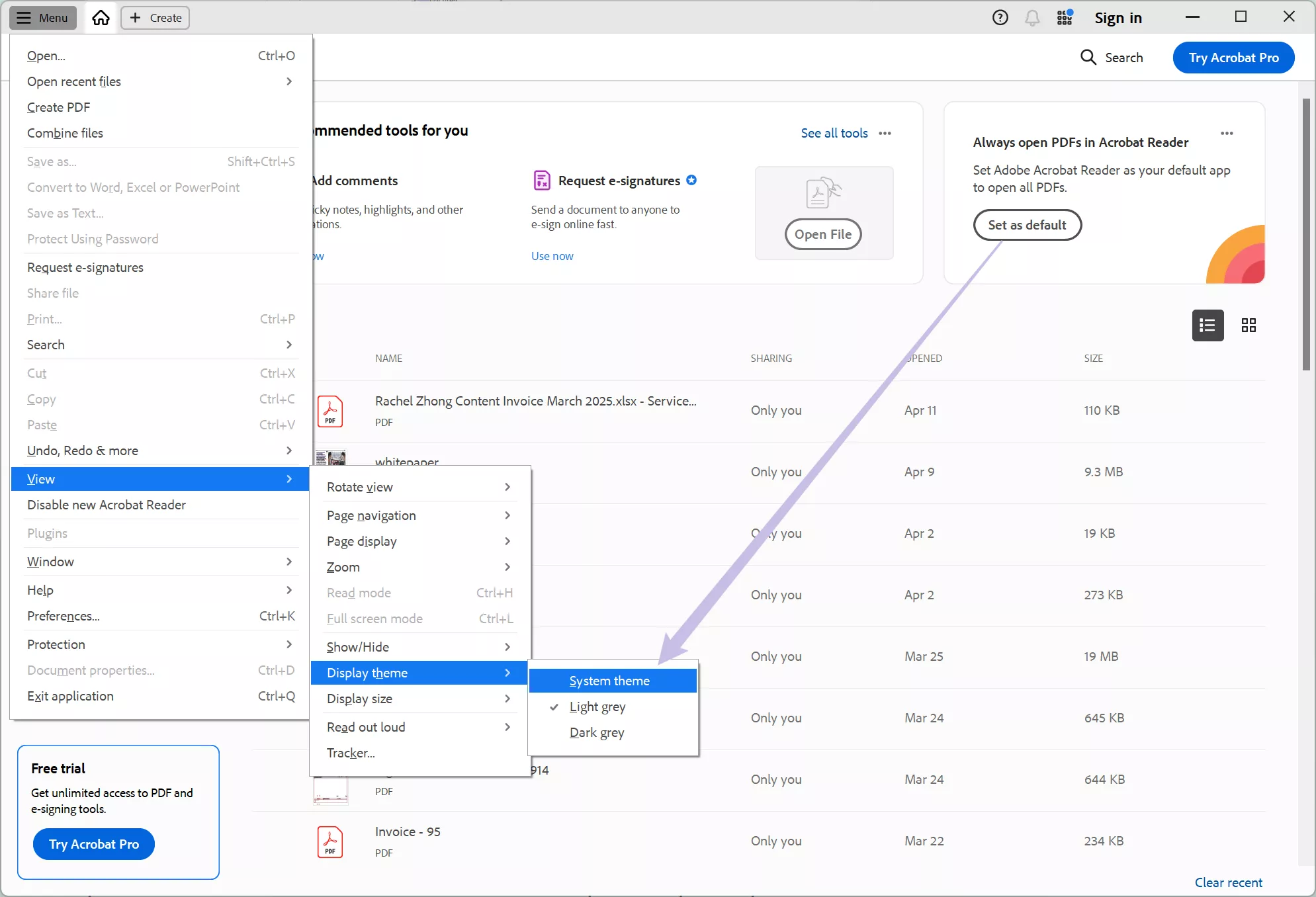Open Preferences from the menu

(x=64, y=616)
